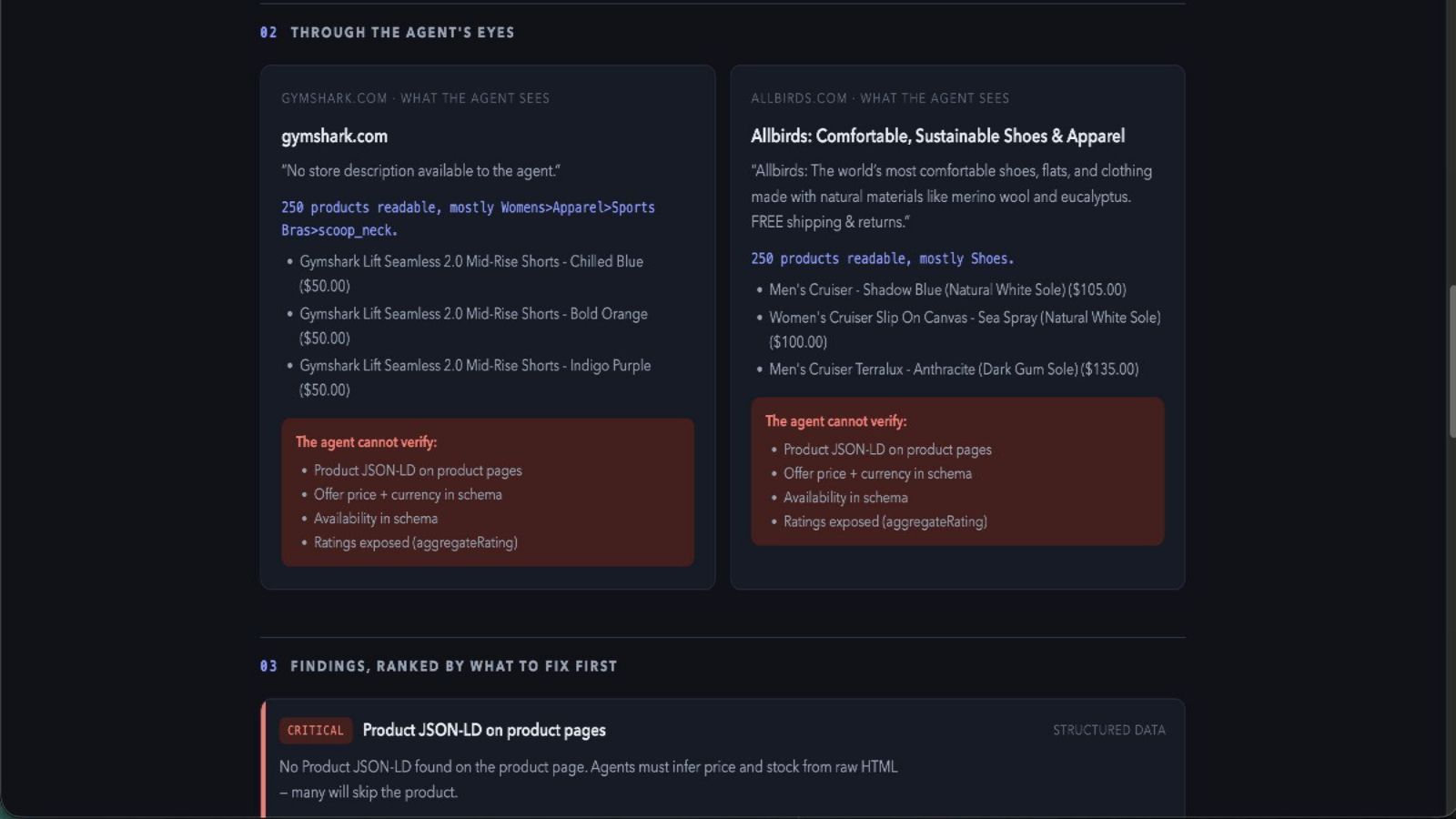
Task: Click the "ALLBIRDS.COM · WHAT THE AGENT SEES" label
Action: point(880,98)
